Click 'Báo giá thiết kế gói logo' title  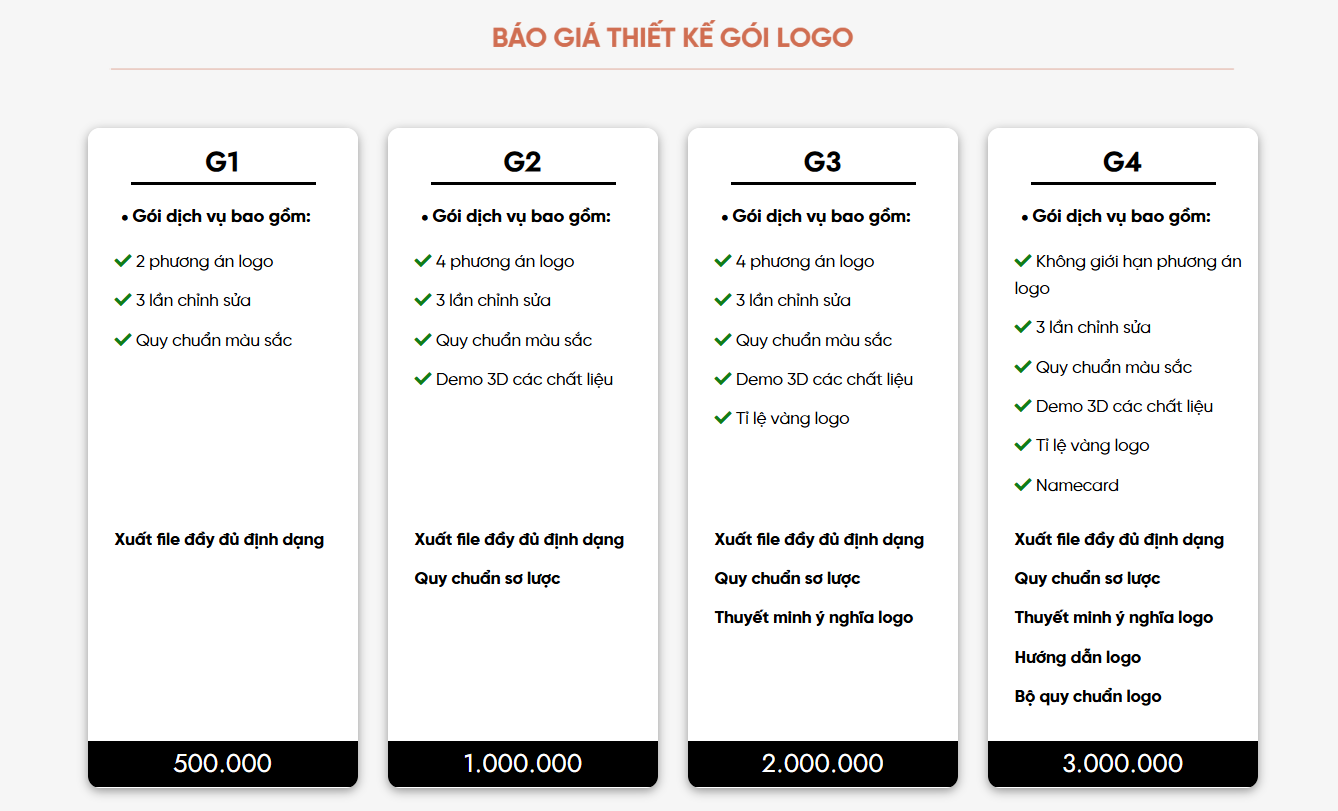point(672,38)
